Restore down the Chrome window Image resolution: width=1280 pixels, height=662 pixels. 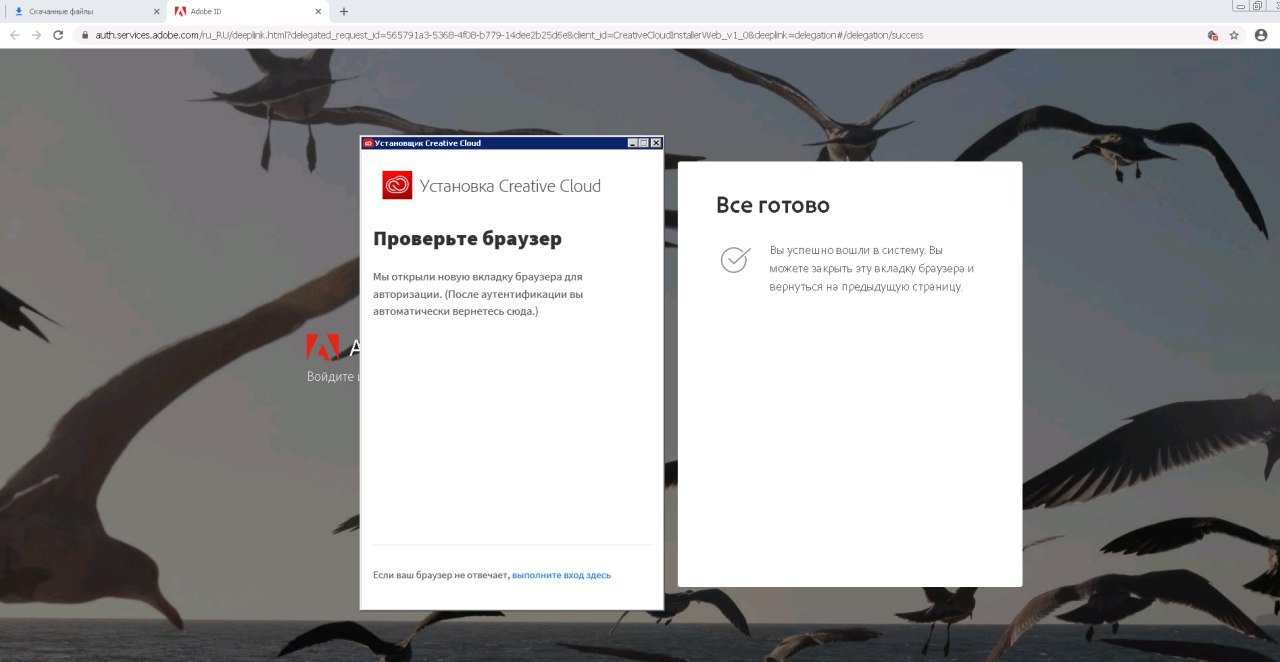coord(1257,5)
